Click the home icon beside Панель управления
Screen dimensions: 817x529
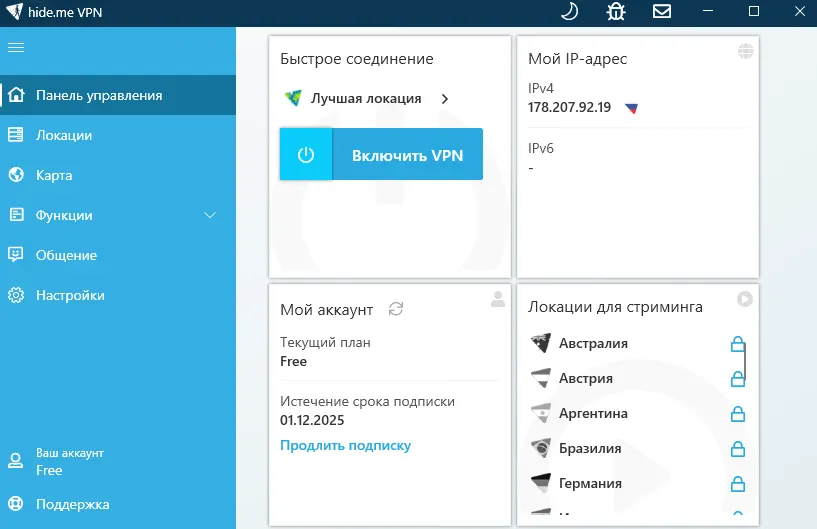(x=16, y=95)
